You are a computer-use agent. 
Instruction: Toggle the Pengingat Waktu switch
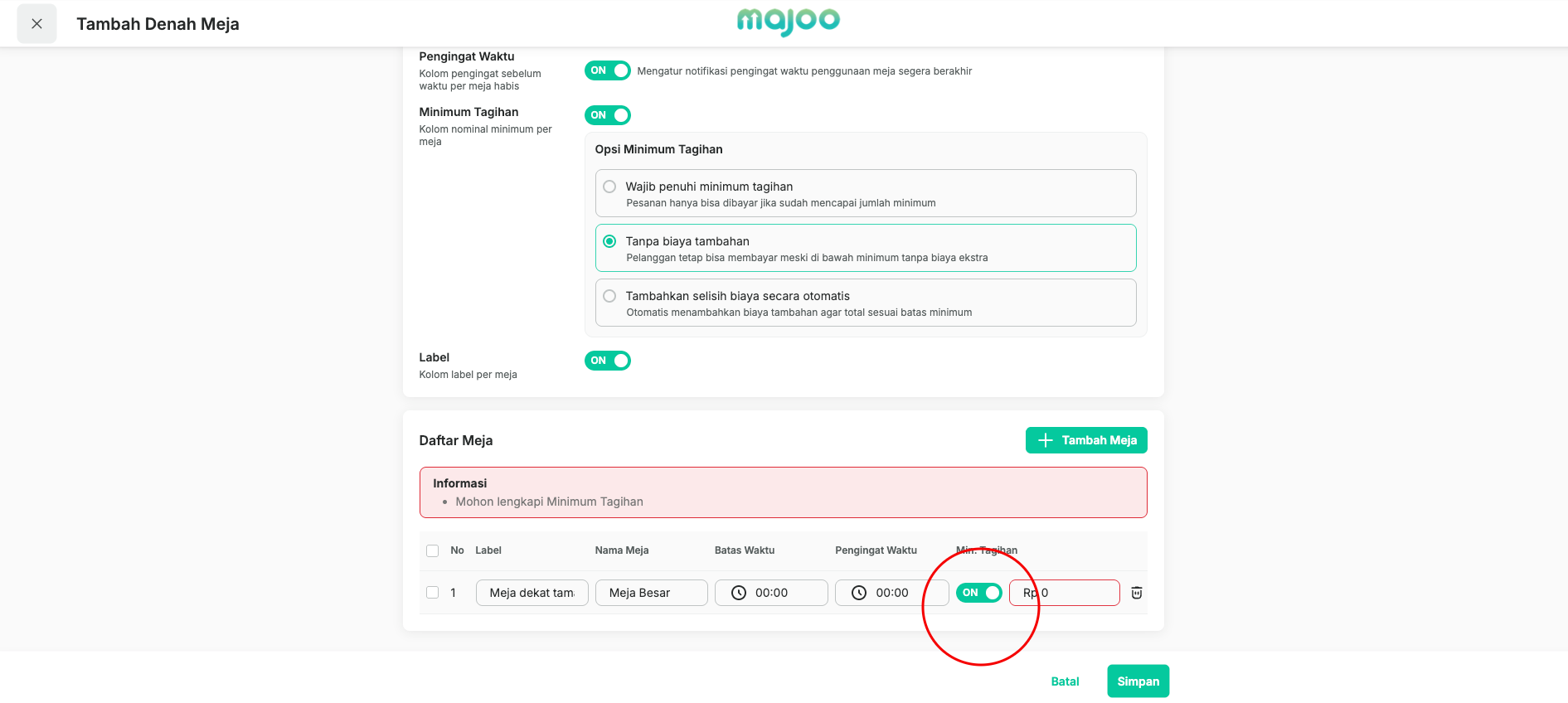[608, 70]
